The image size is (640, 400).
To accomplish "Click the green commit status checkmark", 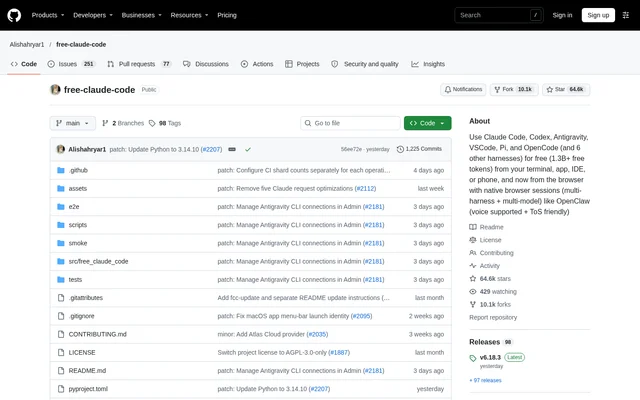I will click(x=248, y=149).
